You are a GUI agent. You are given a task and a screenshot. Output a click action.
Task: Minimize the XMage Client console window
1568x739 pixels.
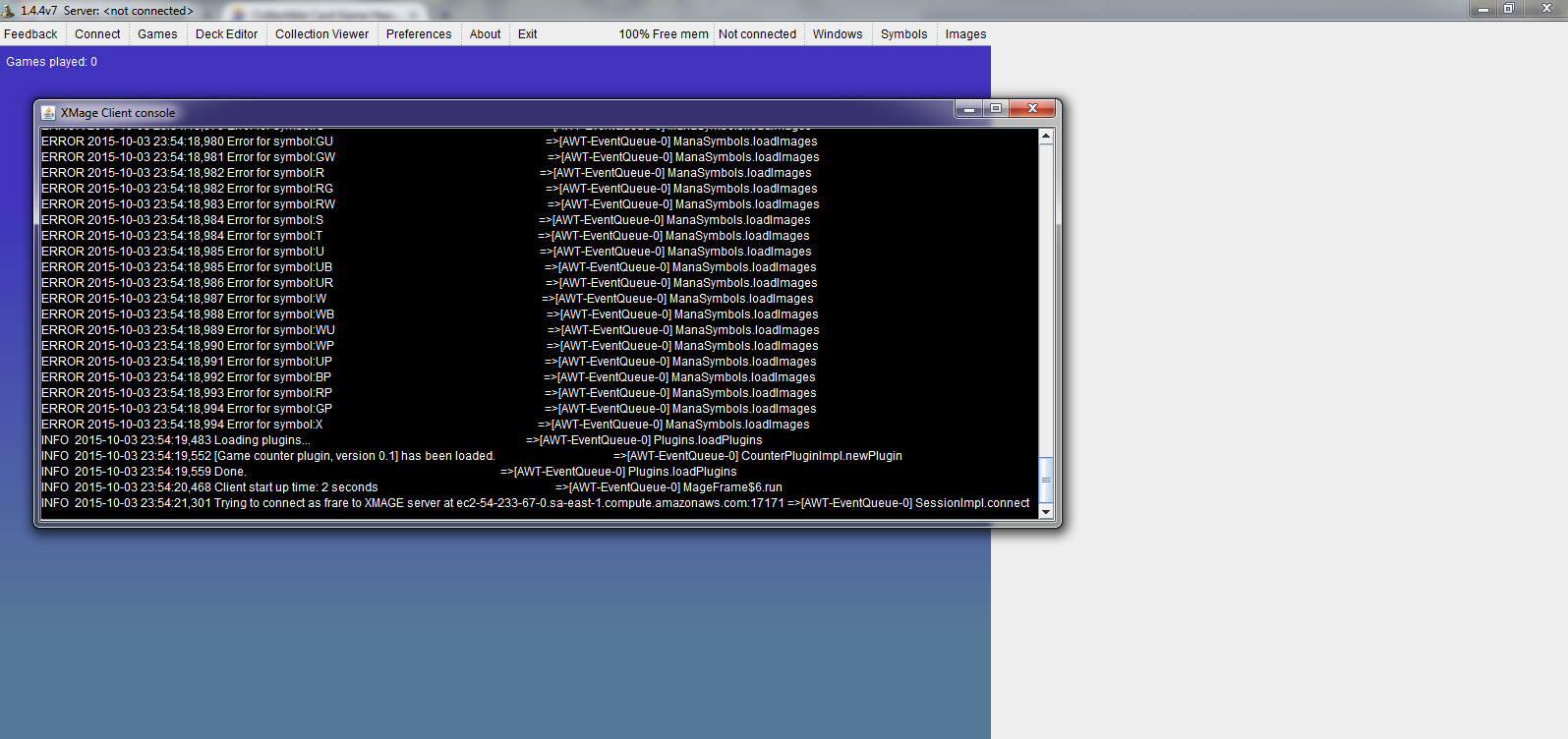968,109
